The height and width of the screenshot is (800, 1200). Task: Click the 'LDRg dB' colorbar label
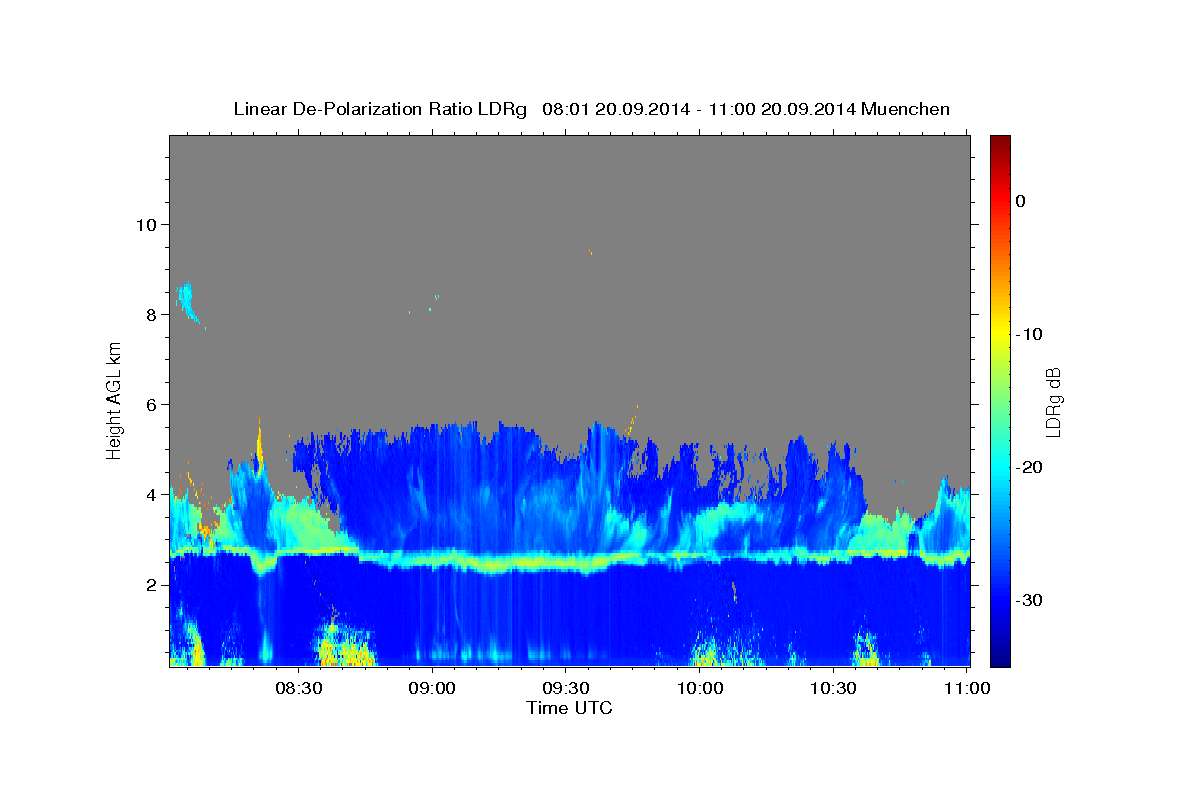click(x=1053, y=401)
